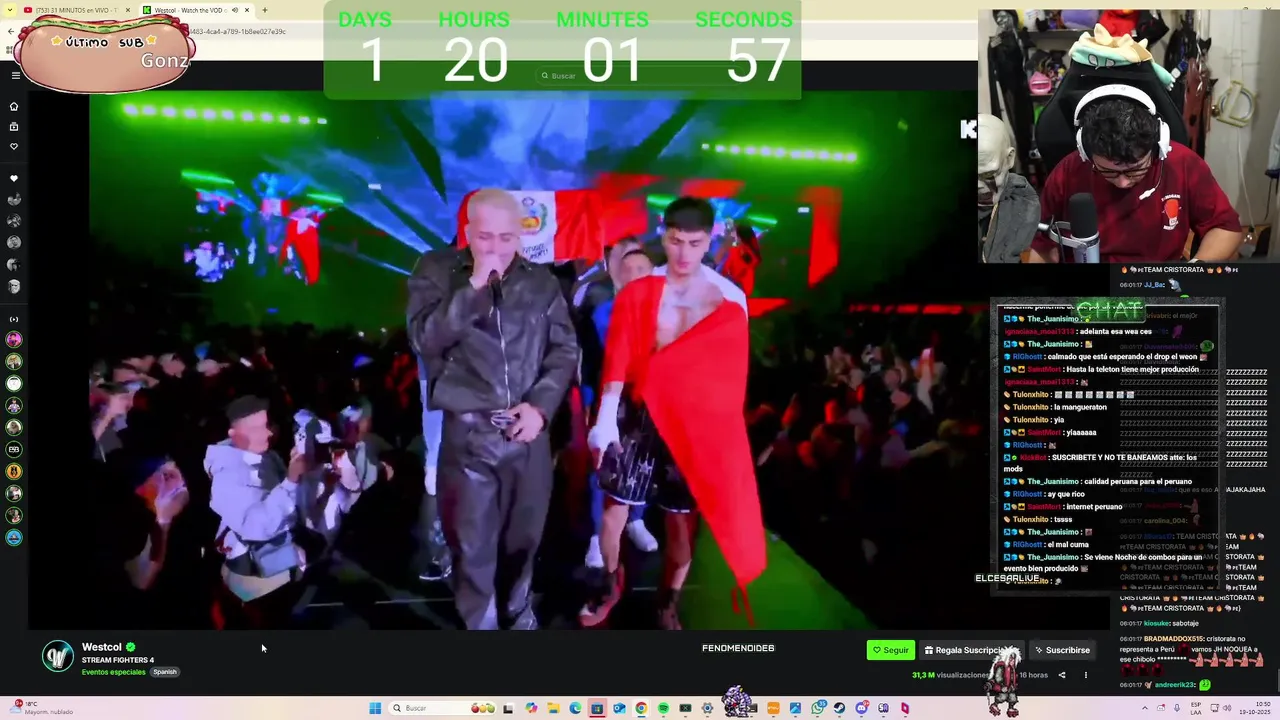
Task: Open the following heart outline icon in sidebar
Action: pyautogui.click(x=14, y=146)
